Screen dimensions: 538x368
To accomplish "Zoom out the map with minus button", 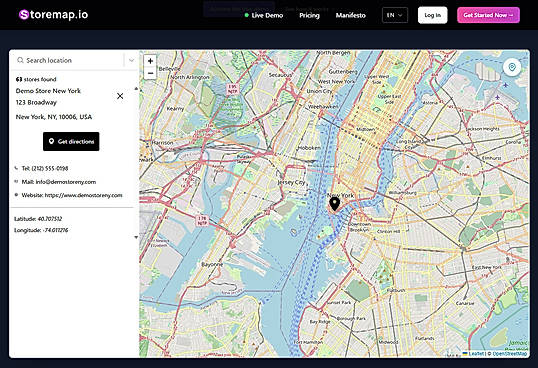I will pos(150,73).
